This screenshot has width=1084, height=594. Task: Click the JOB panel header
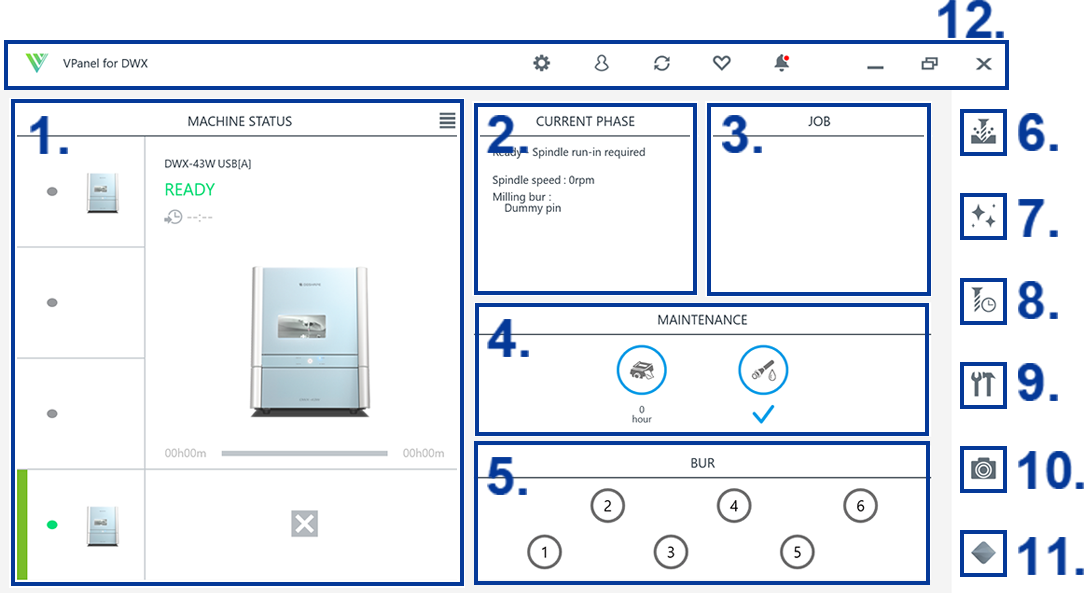point(819,121)
